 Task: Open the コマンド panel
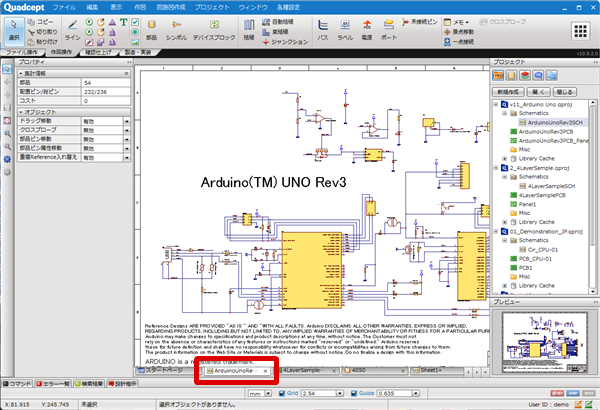pos(17,384)
